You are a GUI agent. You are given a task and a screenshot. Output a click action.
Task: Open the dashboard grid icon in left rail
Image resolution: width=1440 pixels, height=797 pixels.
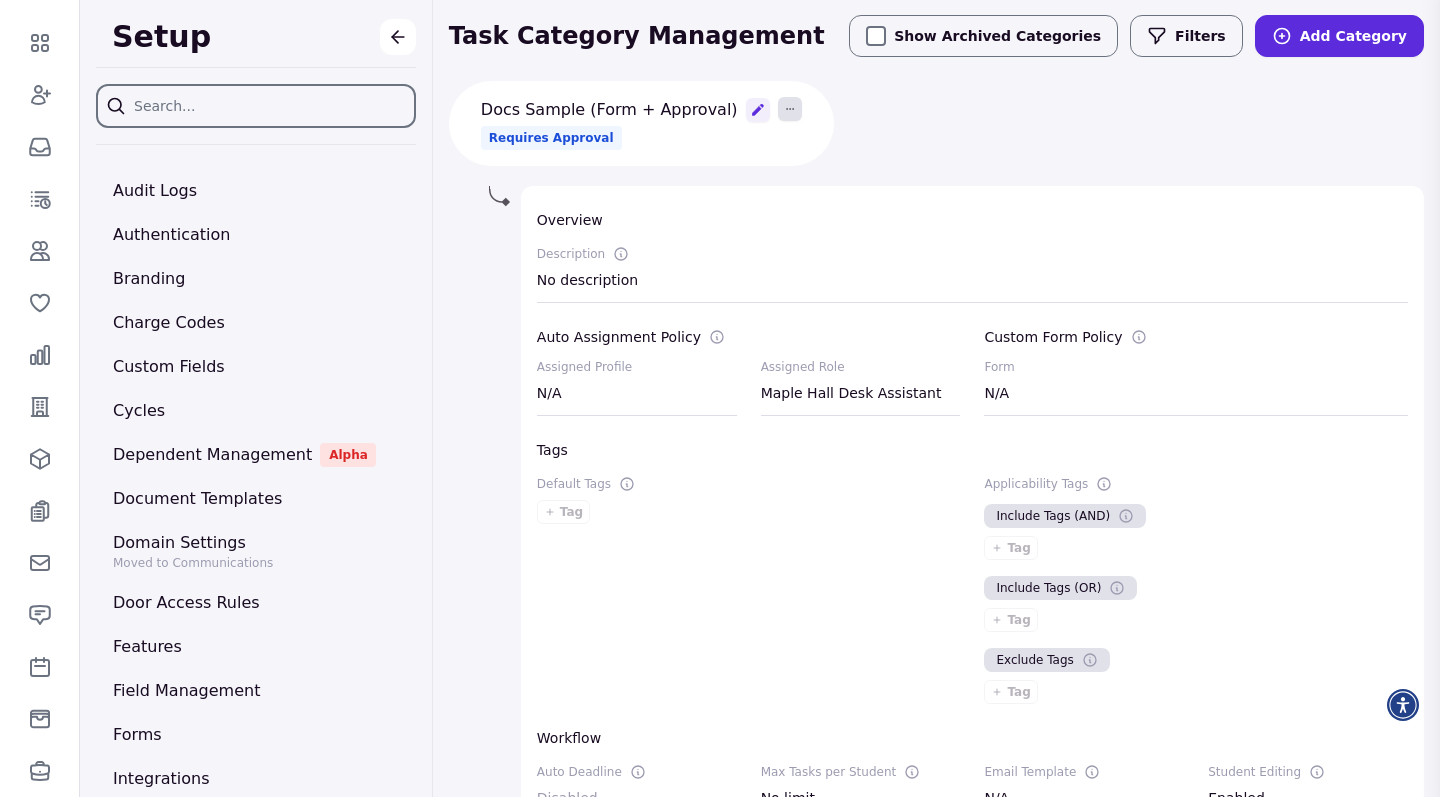40,43
